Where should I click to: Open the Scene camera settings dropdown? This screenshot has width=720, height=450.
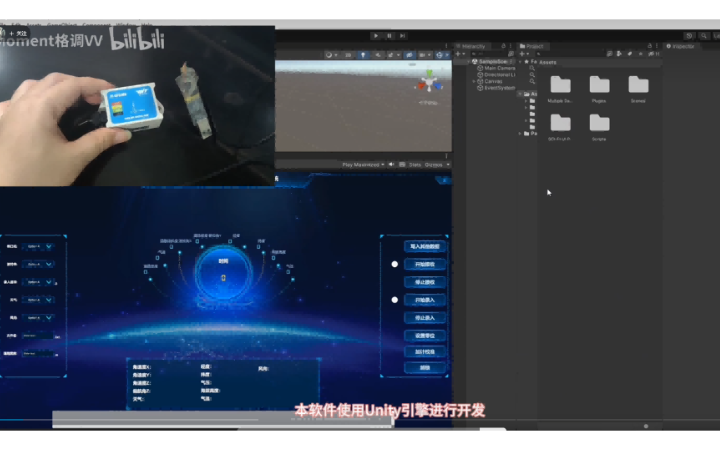pos(425,55)
